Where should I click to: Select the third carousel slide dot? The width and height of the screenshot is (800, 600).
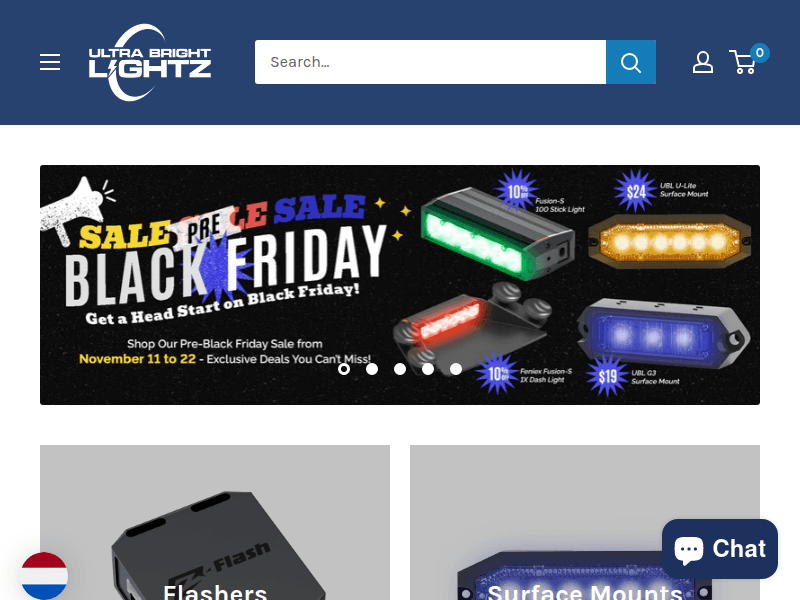400,369
